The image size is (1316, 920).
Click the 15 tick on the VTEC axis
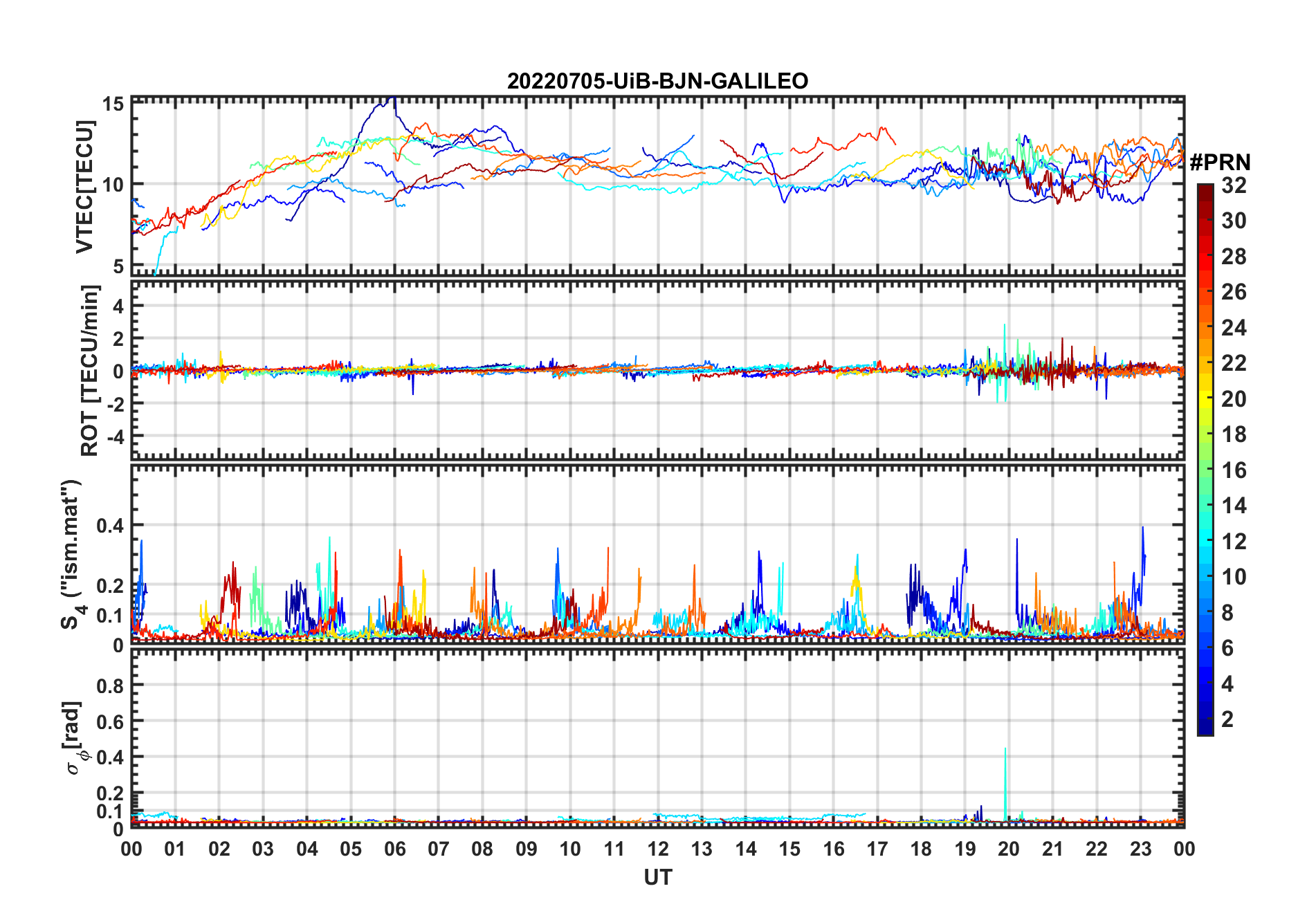(x=113, y=104)
